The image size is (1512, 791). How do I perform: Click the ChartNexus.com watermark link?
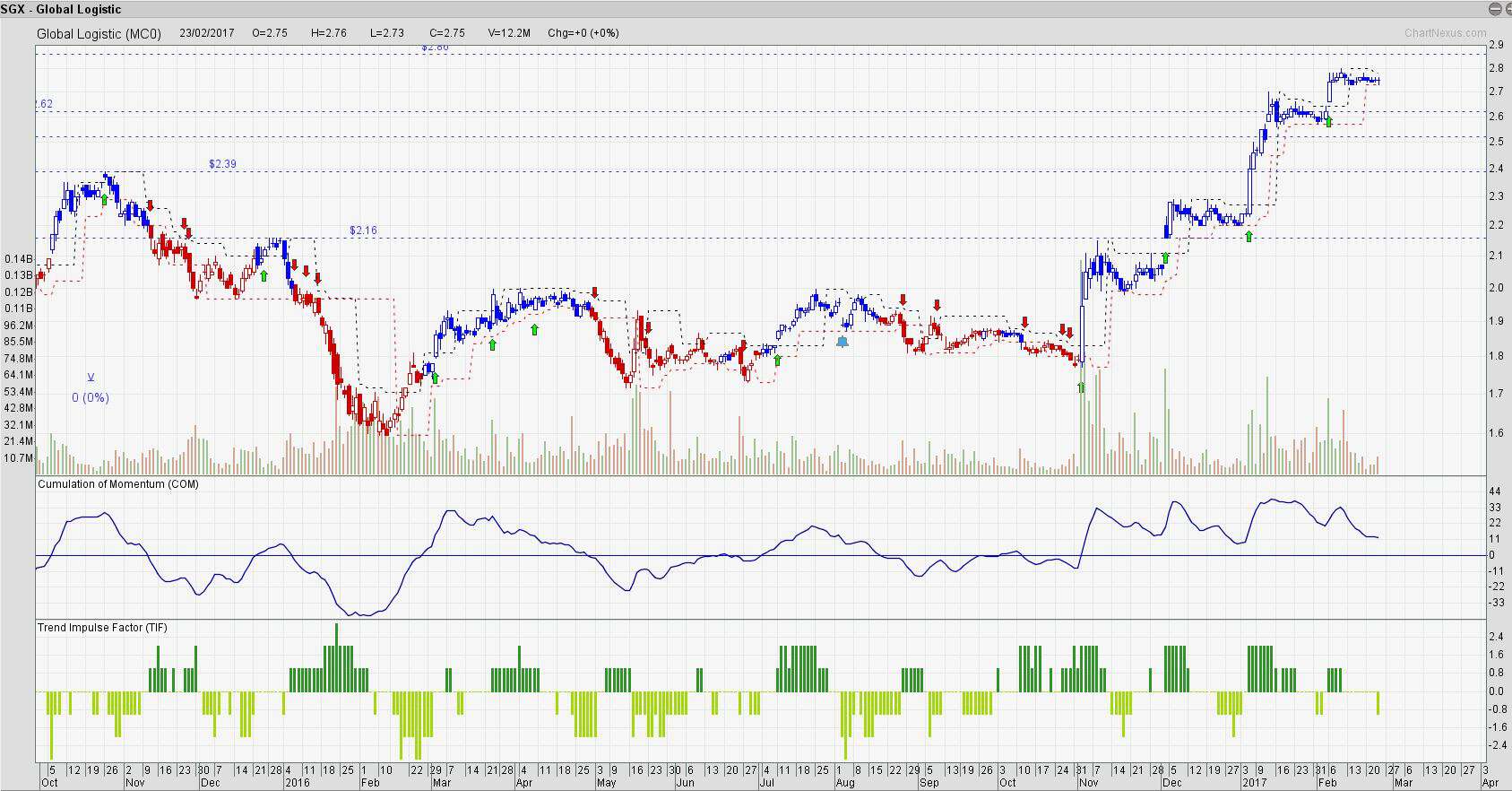[x=1445, y=33]
